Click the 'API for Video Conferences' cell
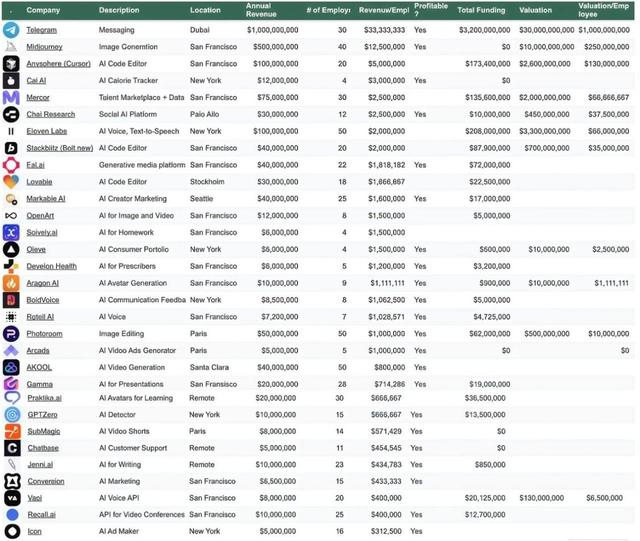The height and width of the screenshot is (541, 640). [x=142, y=515]
